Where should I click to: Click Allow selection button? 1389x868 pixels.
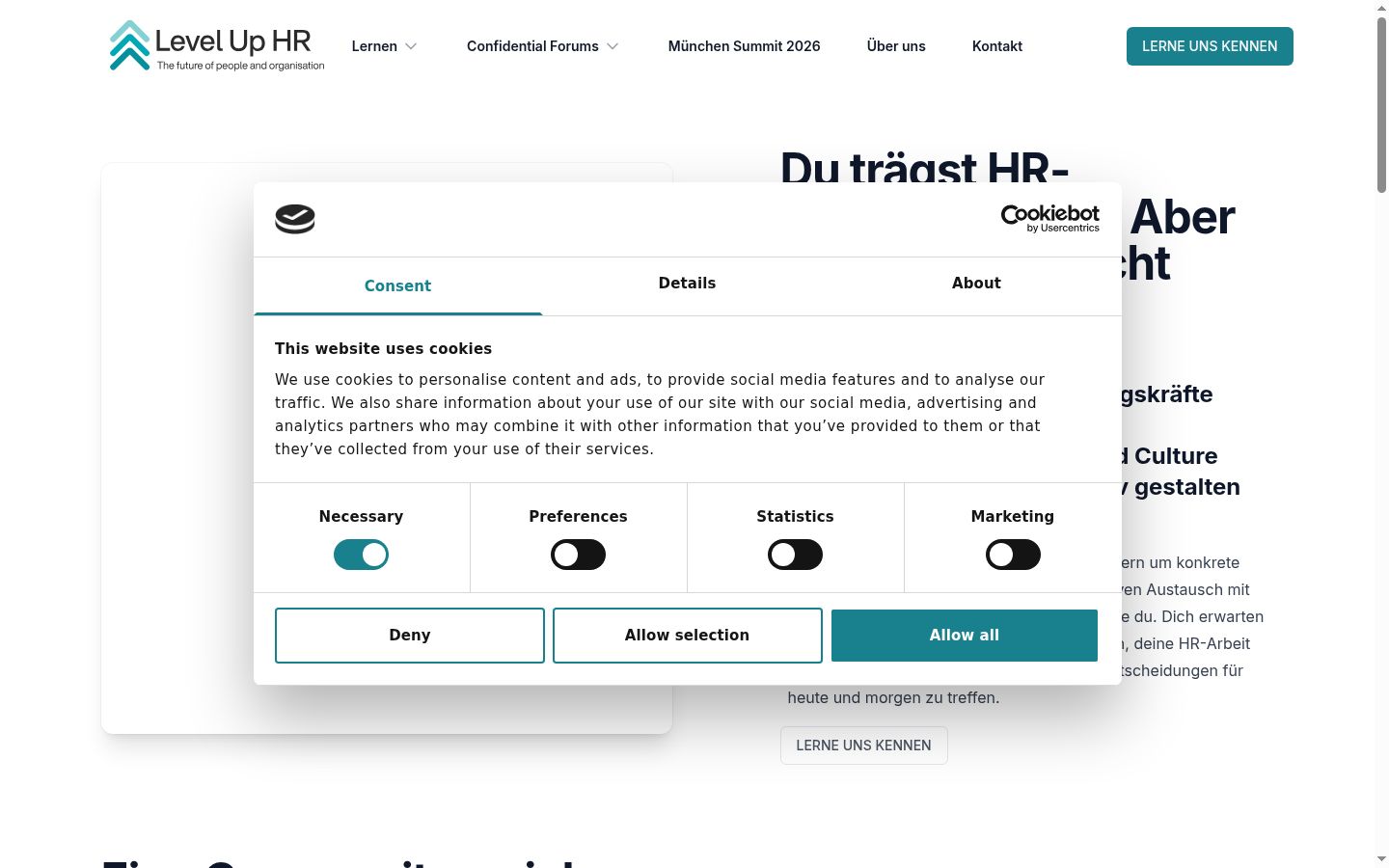[687, 636]
